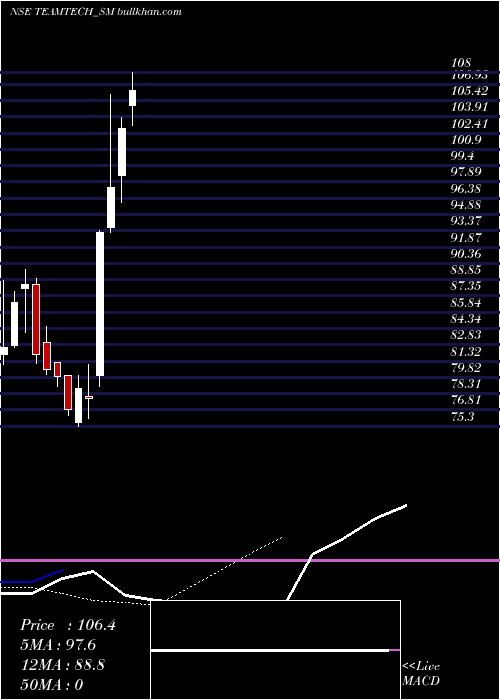Click the Price : 106.4 readout
Screen dimensions: 500x700
[x=68, y=625]
